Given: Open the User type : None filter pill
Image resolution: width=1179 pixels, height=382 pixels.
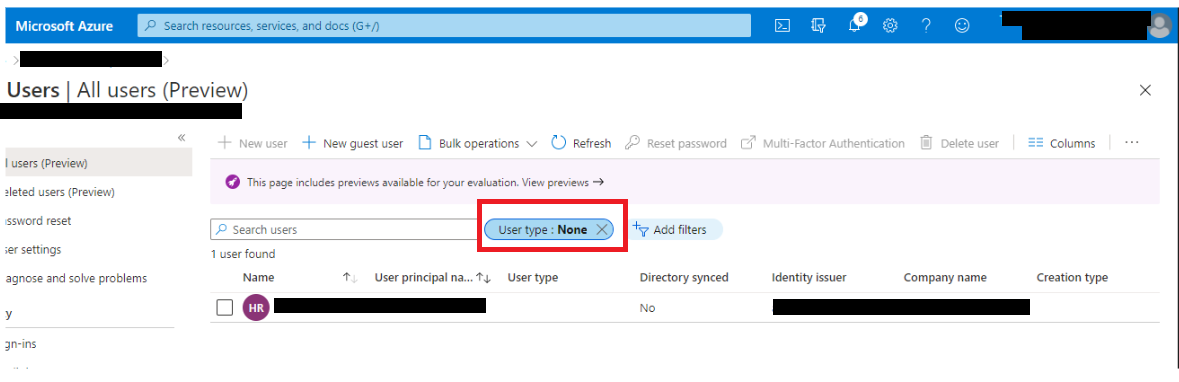Looking at the screenshot, I should [x=542, y=229].
